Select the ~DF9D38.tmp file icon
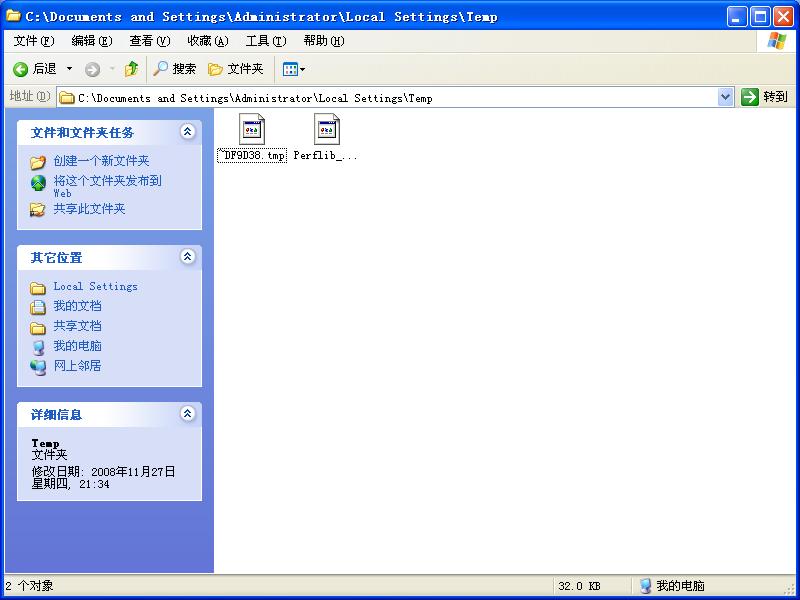This screenshot has width=800, height=600. click(252, 130)
